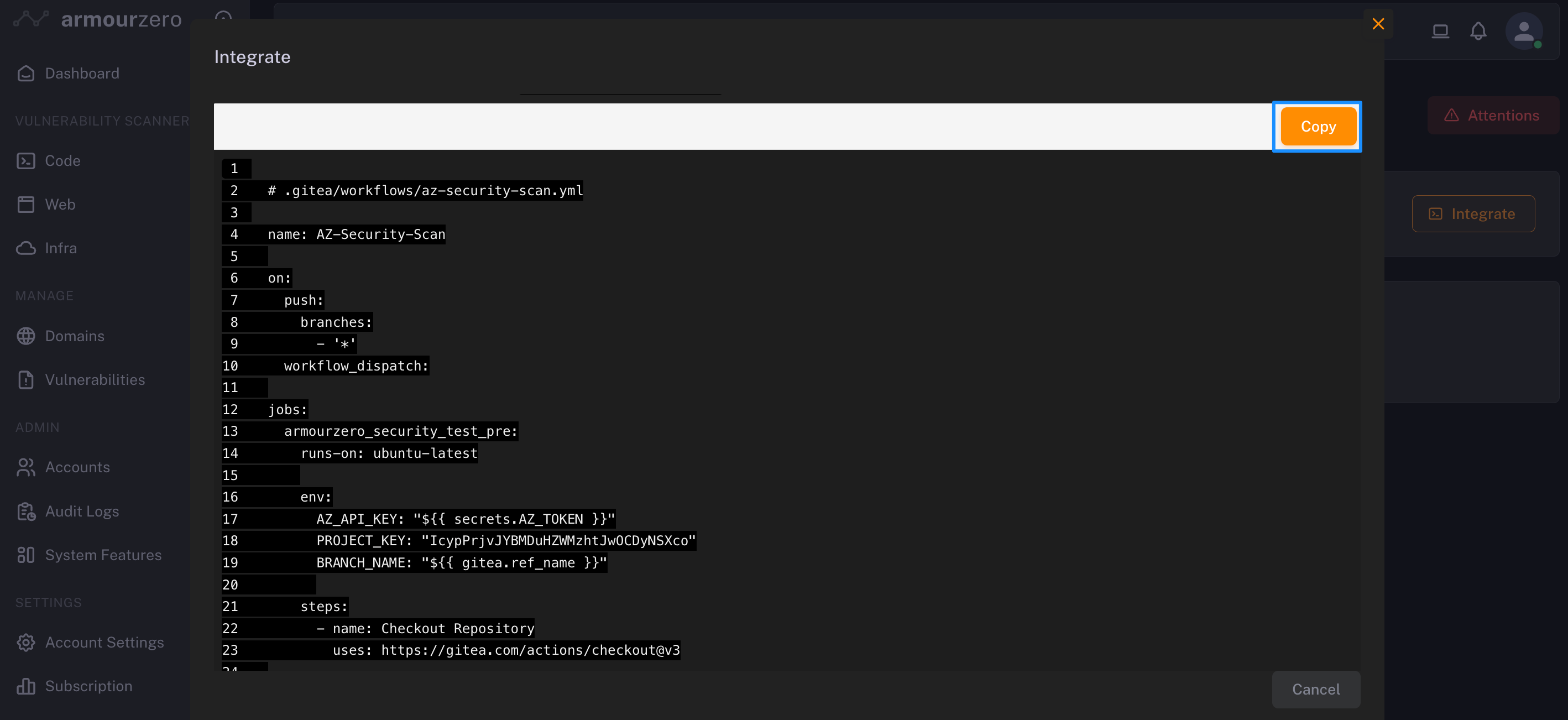The width and height of the screenshot is (1568, 720).
Task: Select the Web scanner icon
Action: coord(25,205)
